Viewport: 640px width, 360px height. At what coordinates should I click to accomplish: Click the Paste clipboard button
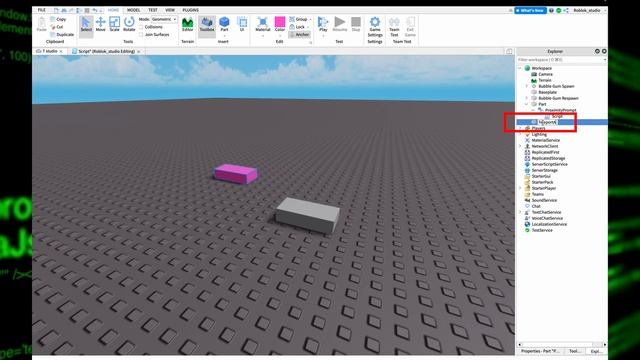pos(42,25)
